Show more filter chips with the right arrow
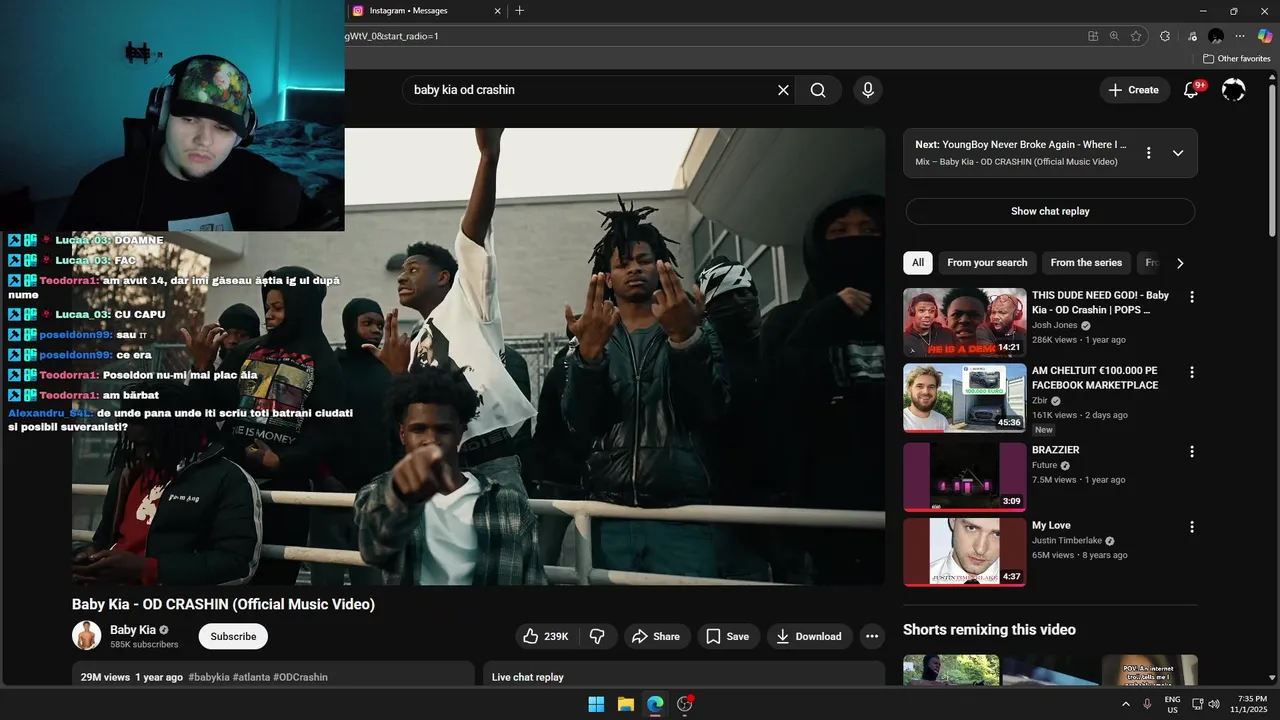 tap(1180, 263)
